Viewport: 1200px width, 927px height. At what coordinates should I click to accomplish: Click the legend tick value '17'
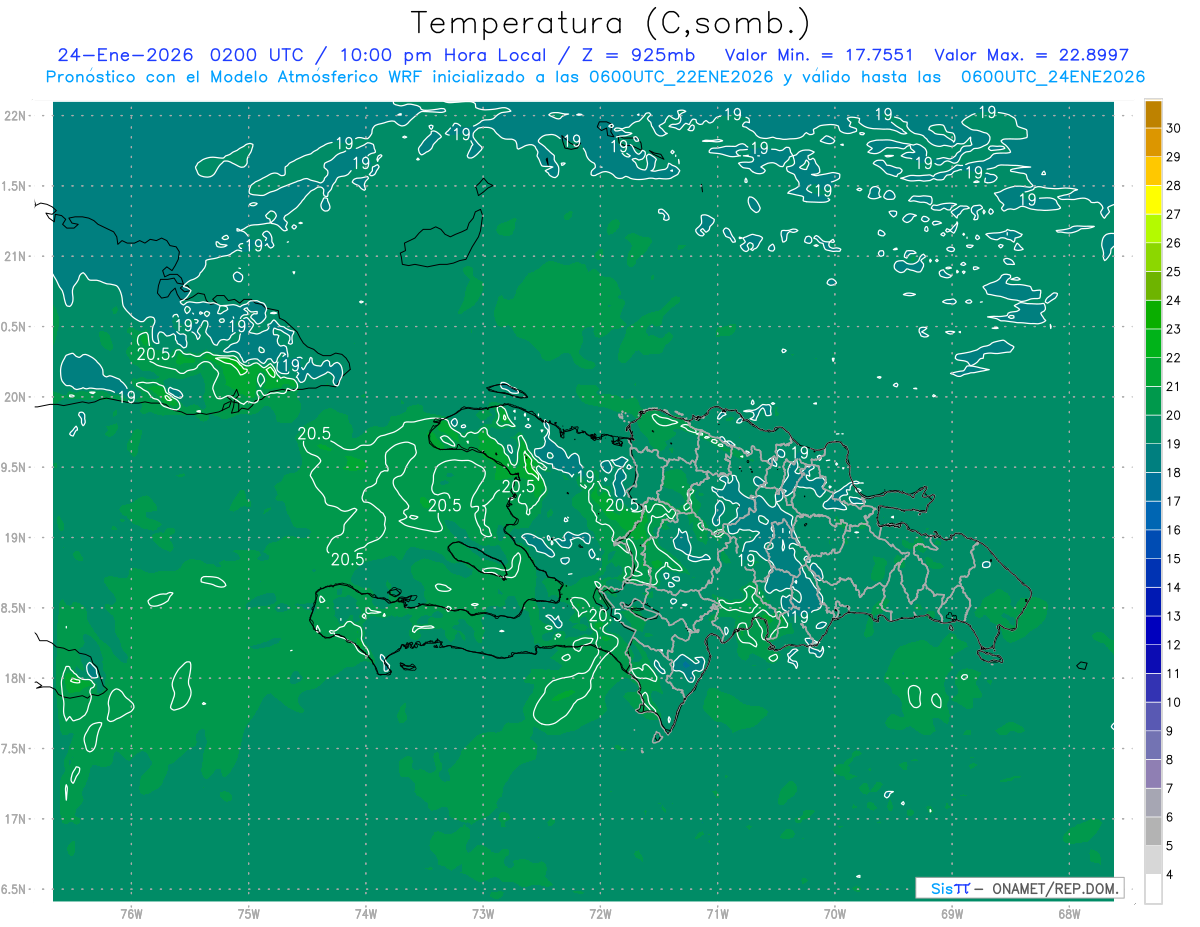pyautogui.click(x=1174, y=502)
